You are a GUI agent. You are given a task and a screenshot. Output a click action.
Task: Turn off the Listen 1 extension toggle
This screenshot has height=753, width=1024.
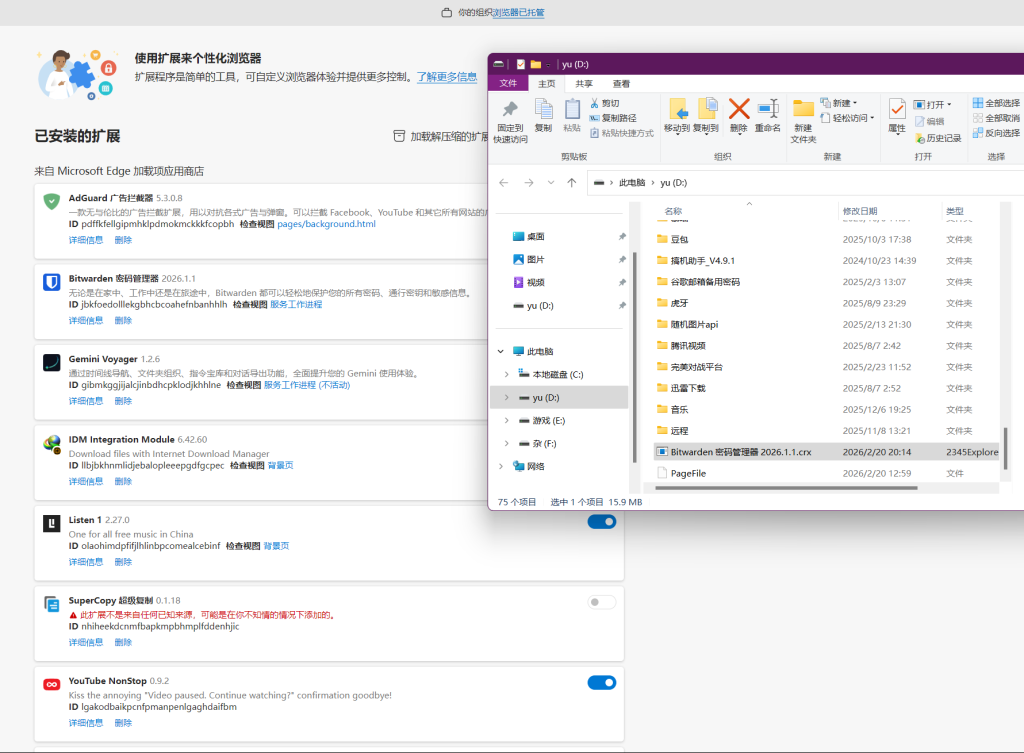click(601, 521)
